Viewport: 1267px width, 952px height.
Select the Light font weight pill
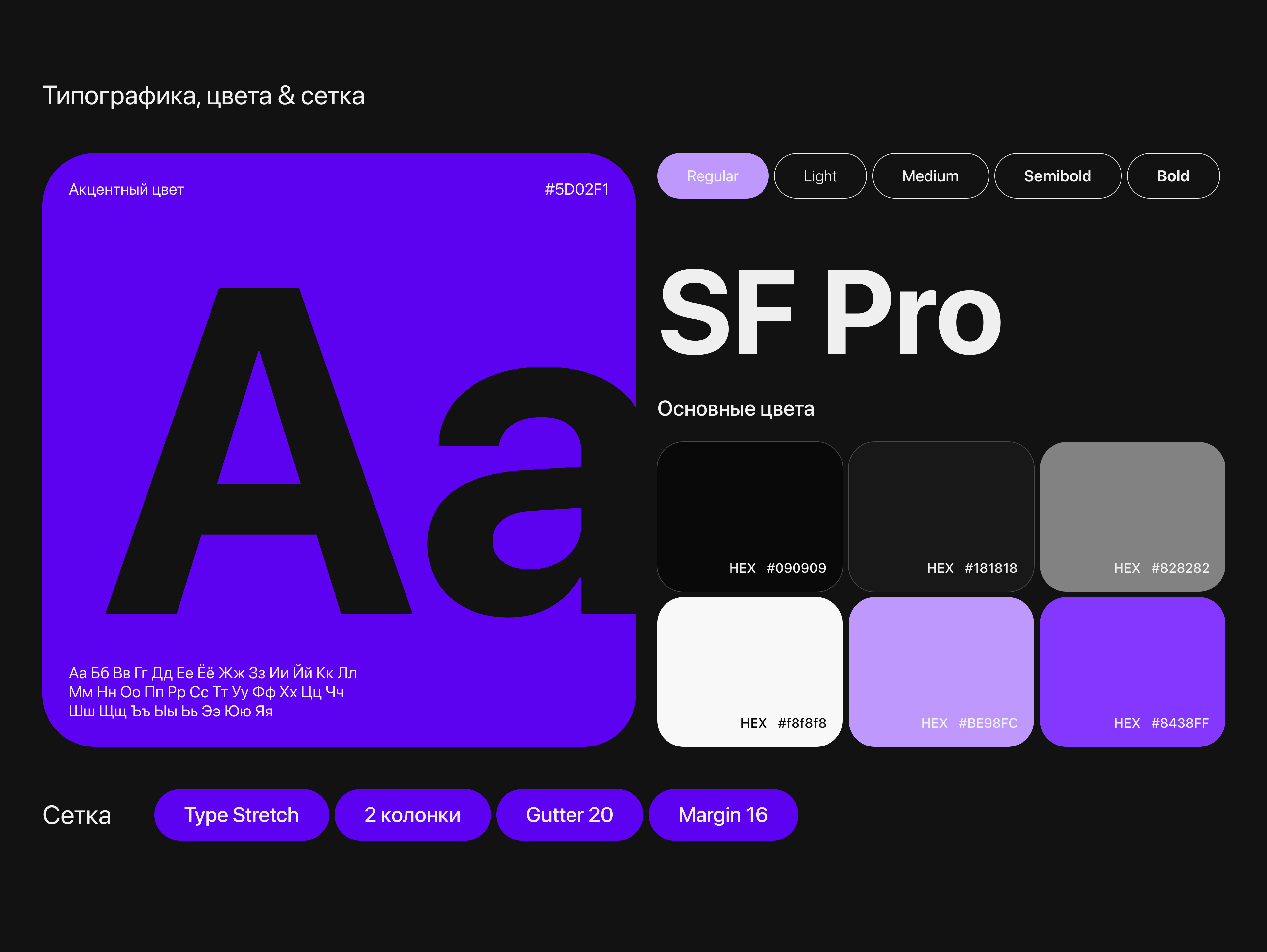click(820, 176)
